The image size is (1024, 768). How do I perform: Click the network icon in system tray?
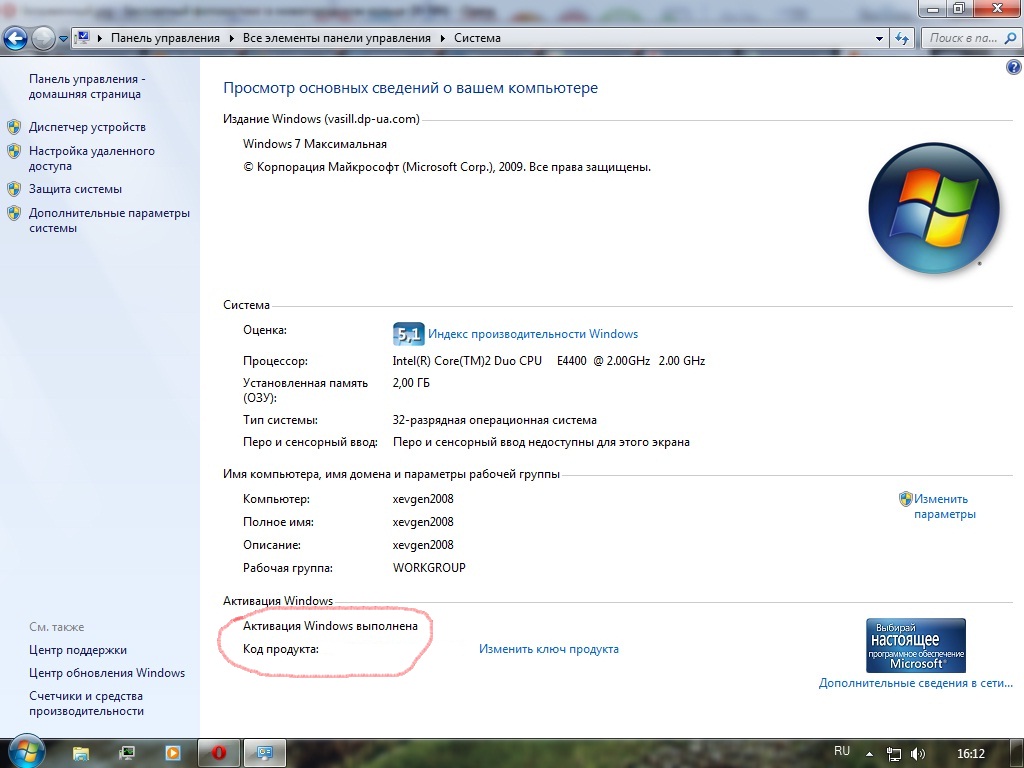point(895,753)
